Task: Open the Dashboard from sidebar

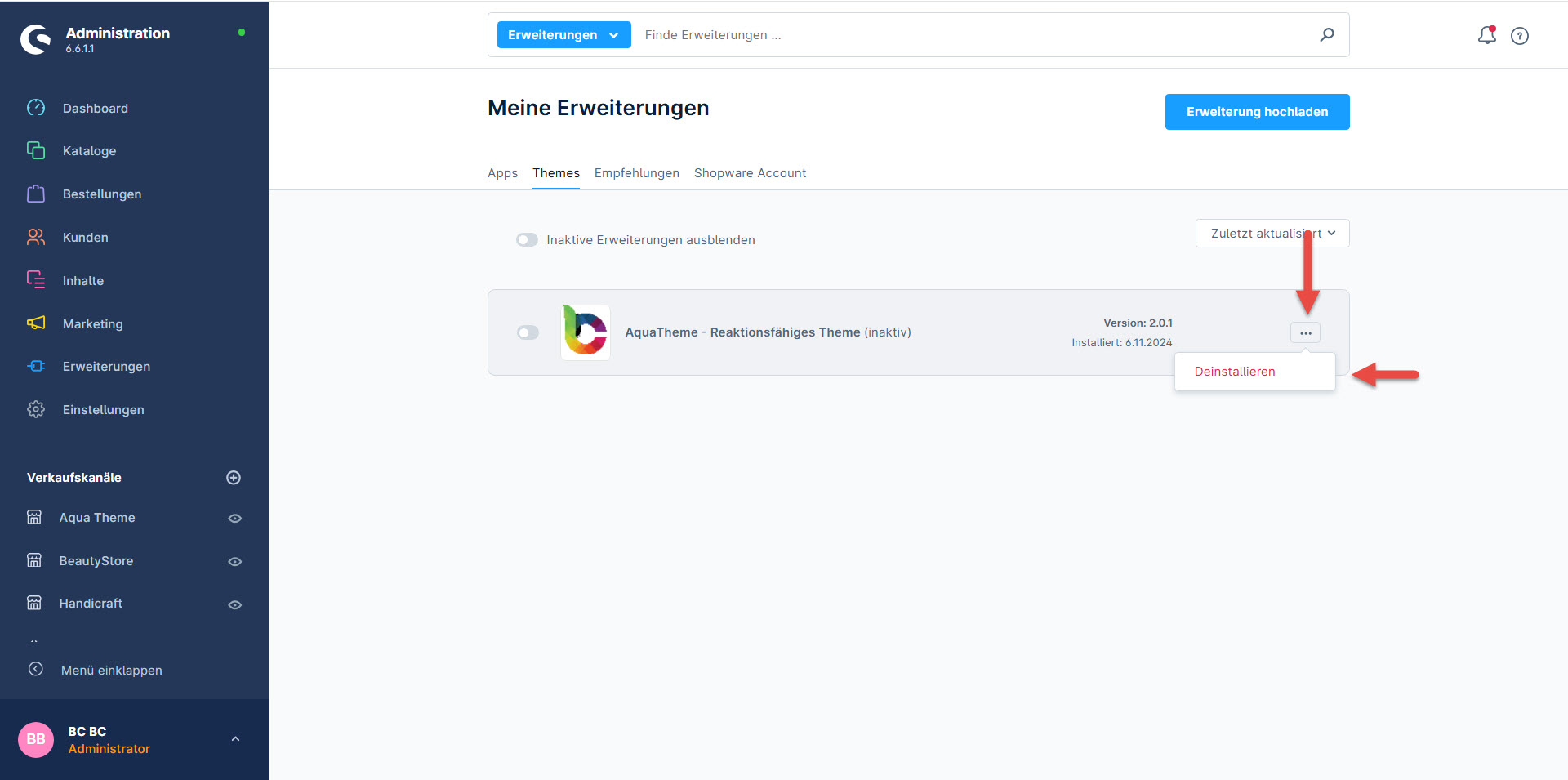Action: (x=95, y=109)
